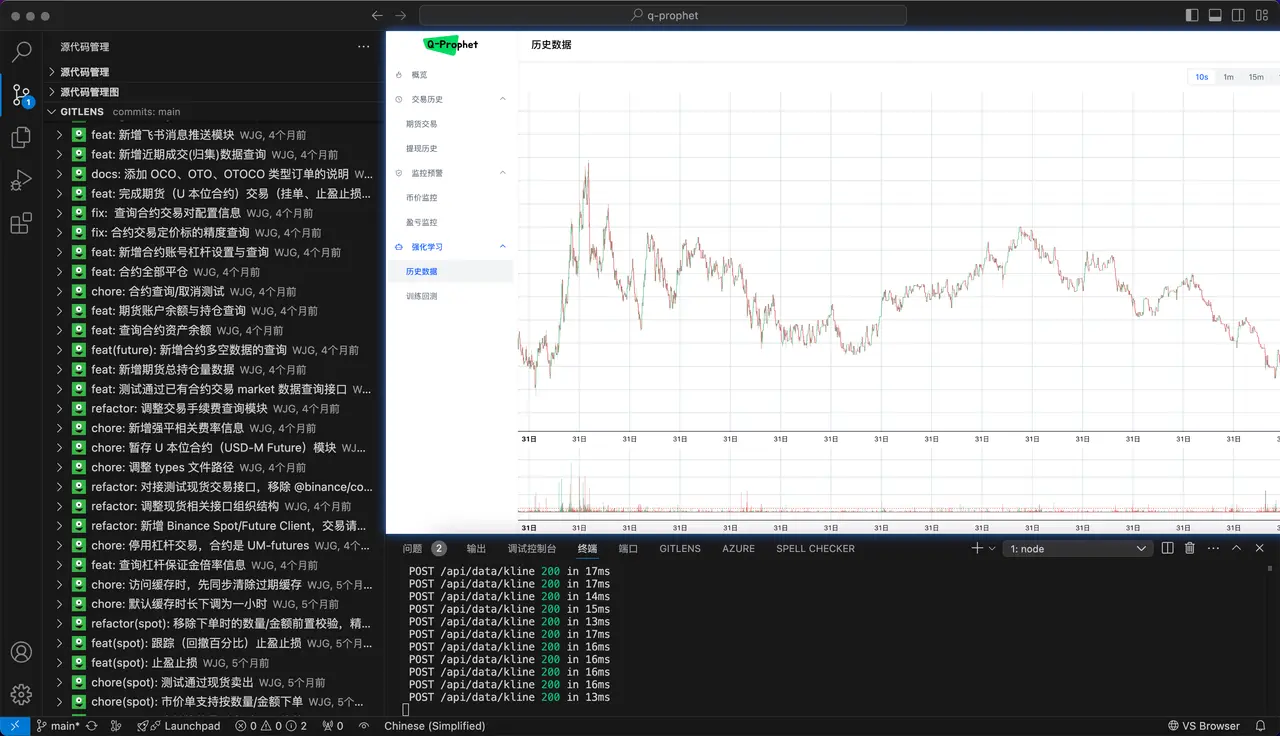Expand the 'feat: 合约全部平仓' commit
Screen dimensions: 1280x736
59,272
